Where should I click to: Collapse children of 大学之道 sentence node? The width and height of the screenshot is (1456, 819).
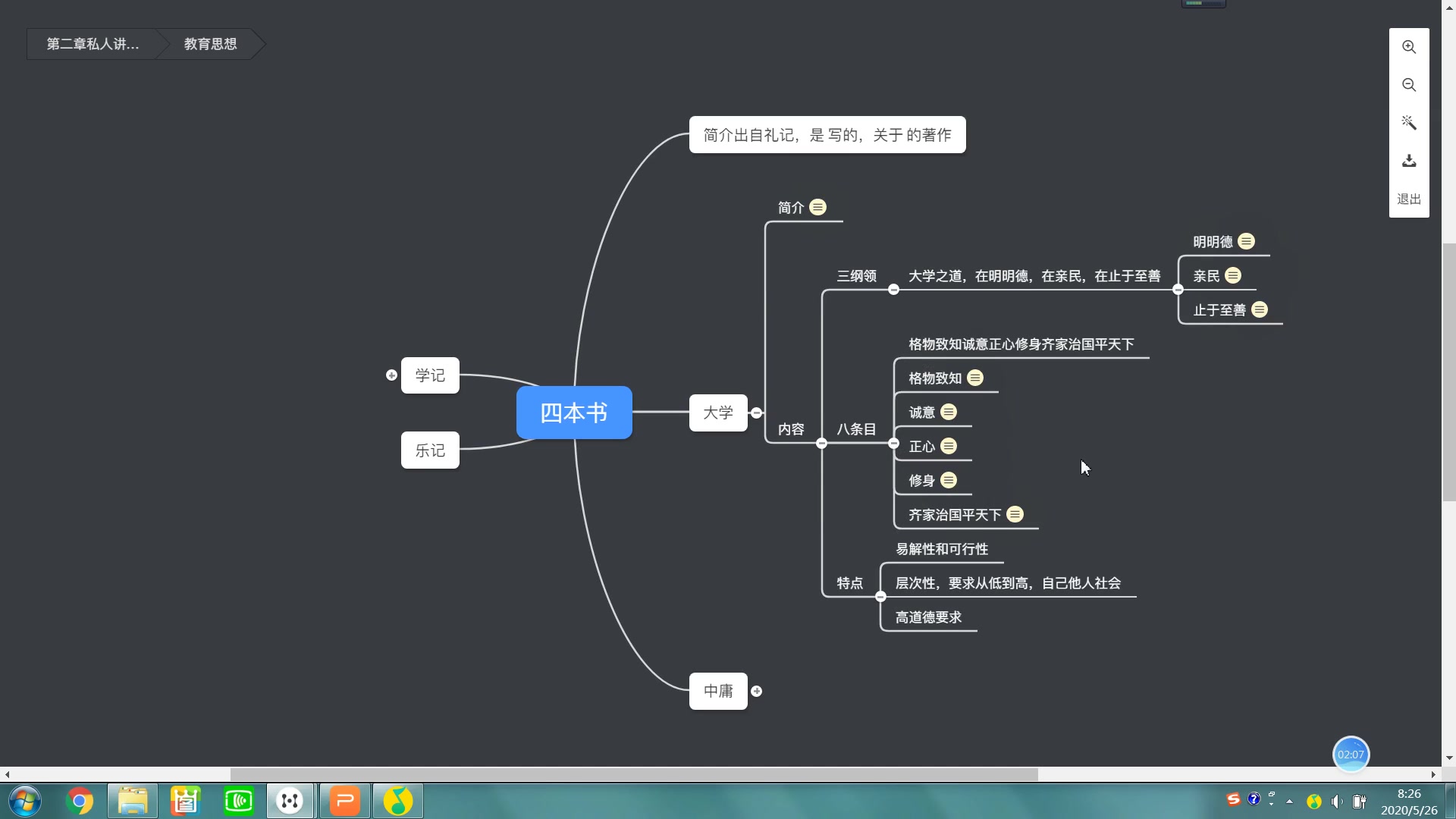(1178, 290)
